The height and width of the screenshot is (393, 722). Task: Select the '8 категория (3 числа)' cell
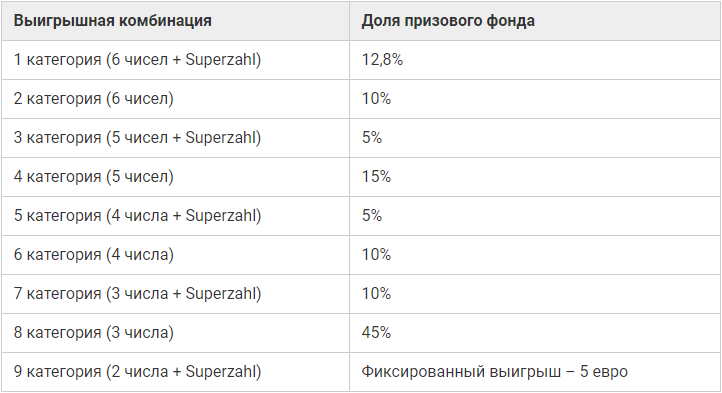point(175,333)
